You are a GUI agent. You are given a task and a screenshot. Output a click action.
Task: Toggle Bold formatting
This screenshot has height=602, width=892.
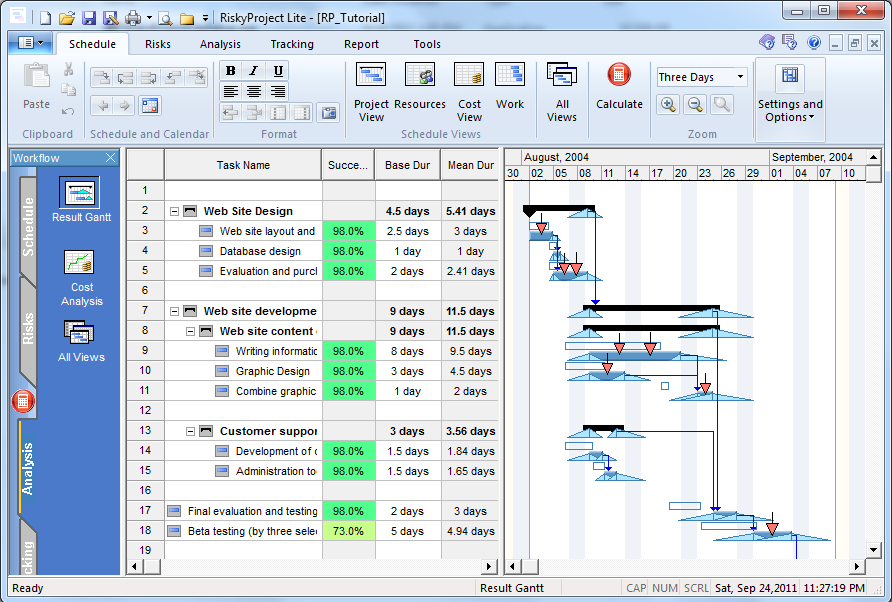230,71
